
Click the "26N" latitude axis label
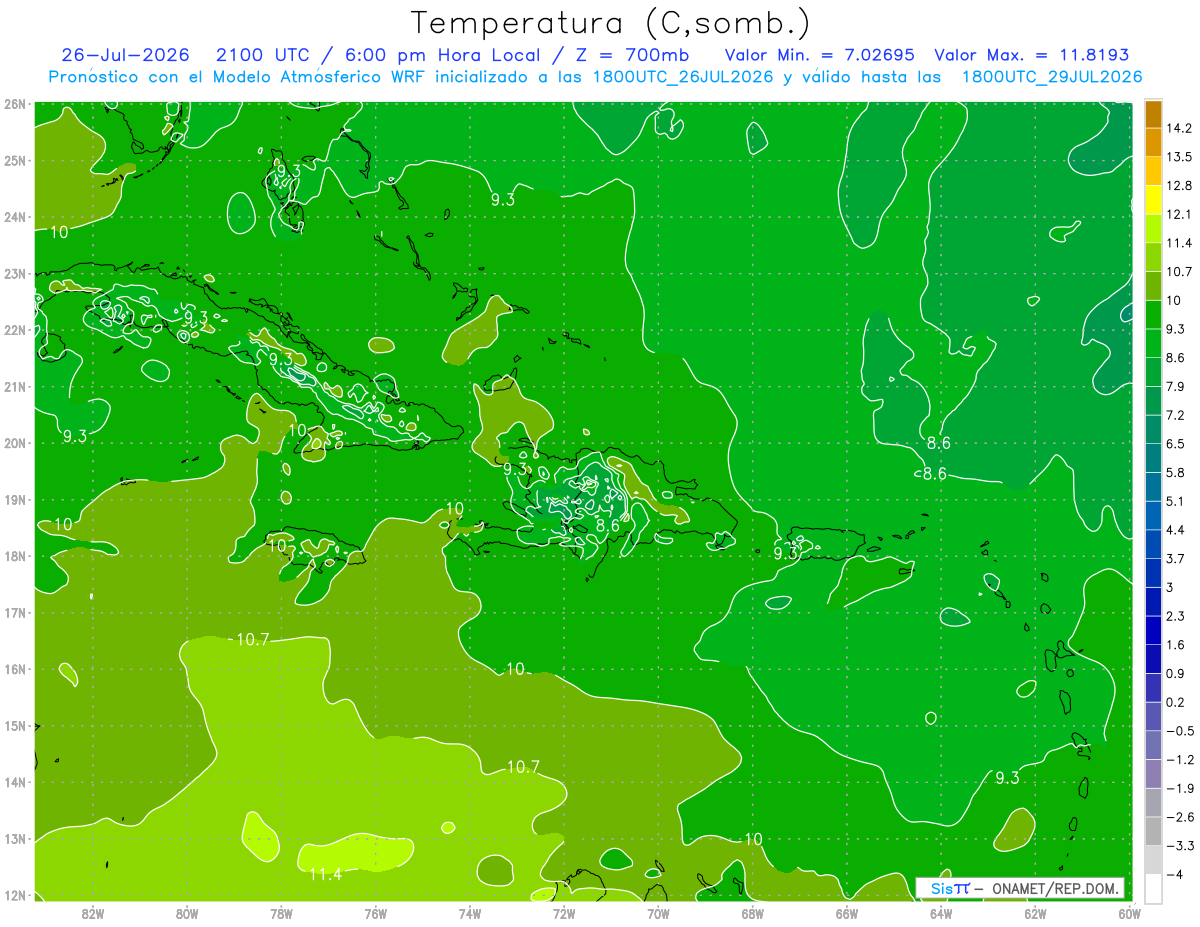(15, 103)
